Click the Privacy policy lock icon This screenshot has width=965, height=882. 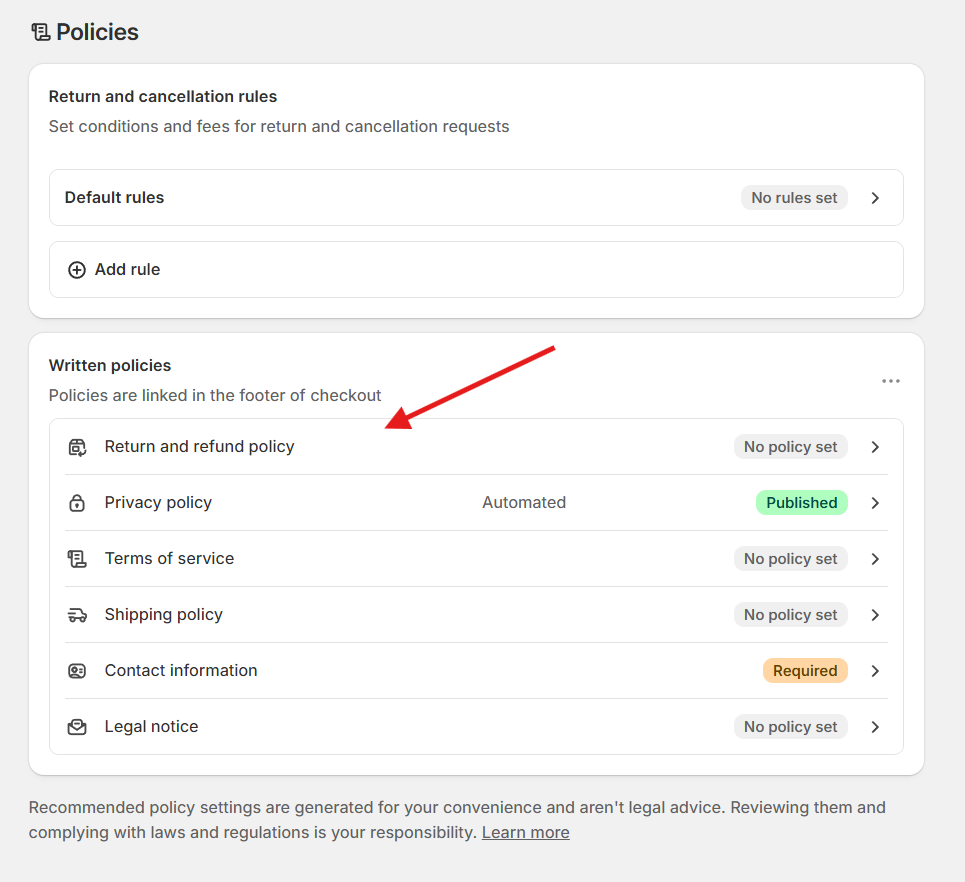coord(77,503)
